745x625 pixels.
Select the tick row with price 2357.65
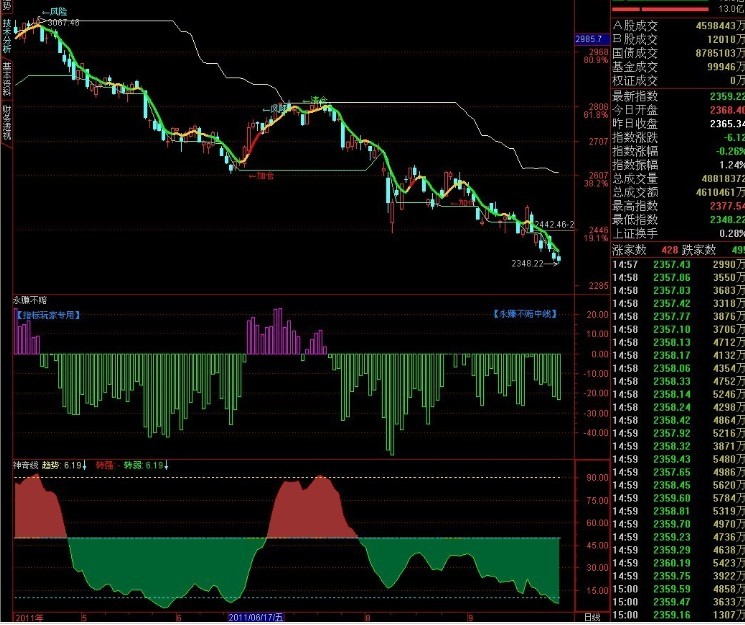678,472
